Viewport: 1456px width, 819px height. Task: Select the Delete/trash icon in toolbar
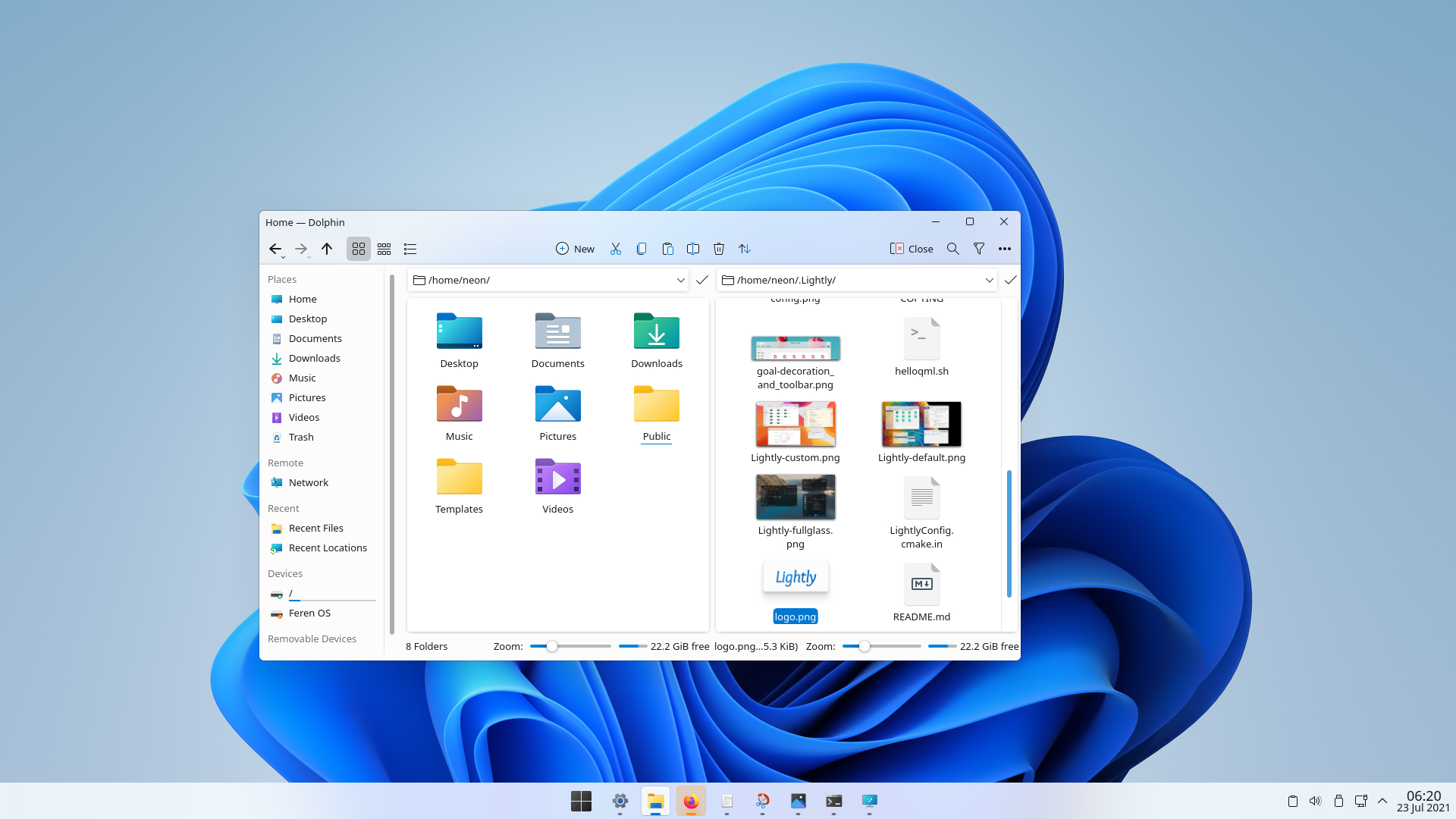pyautogui.click(x=718, y=248)
